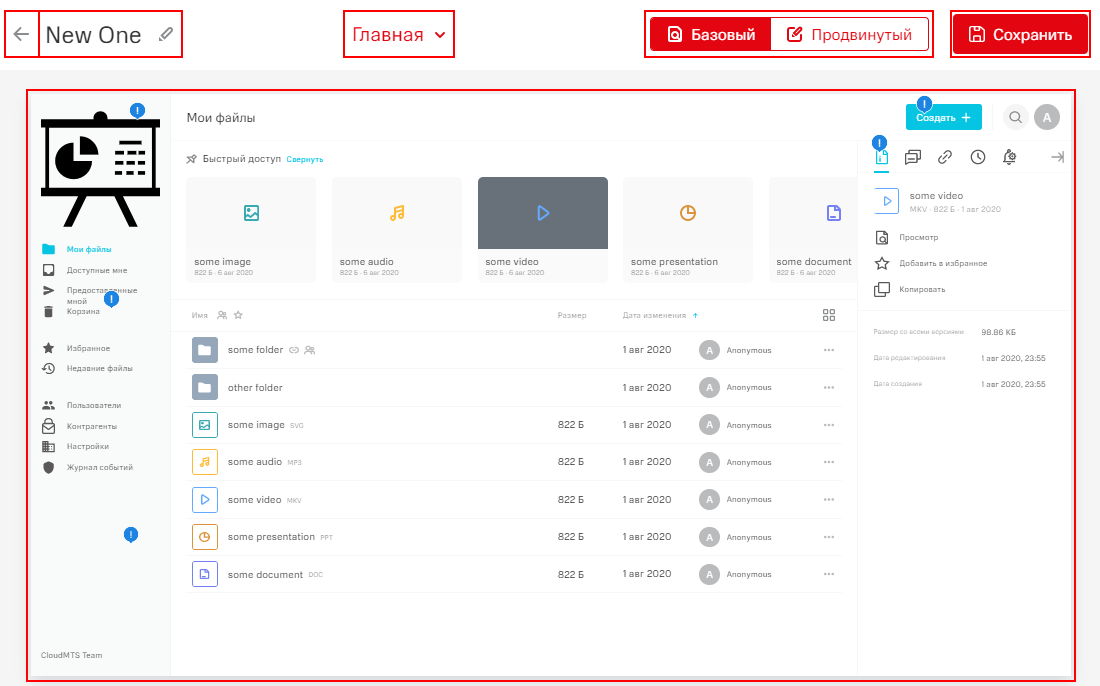Switch to Базовый mode
Image resolution: width=1100 pixels, height=686 pixels.
click(711, 35)
